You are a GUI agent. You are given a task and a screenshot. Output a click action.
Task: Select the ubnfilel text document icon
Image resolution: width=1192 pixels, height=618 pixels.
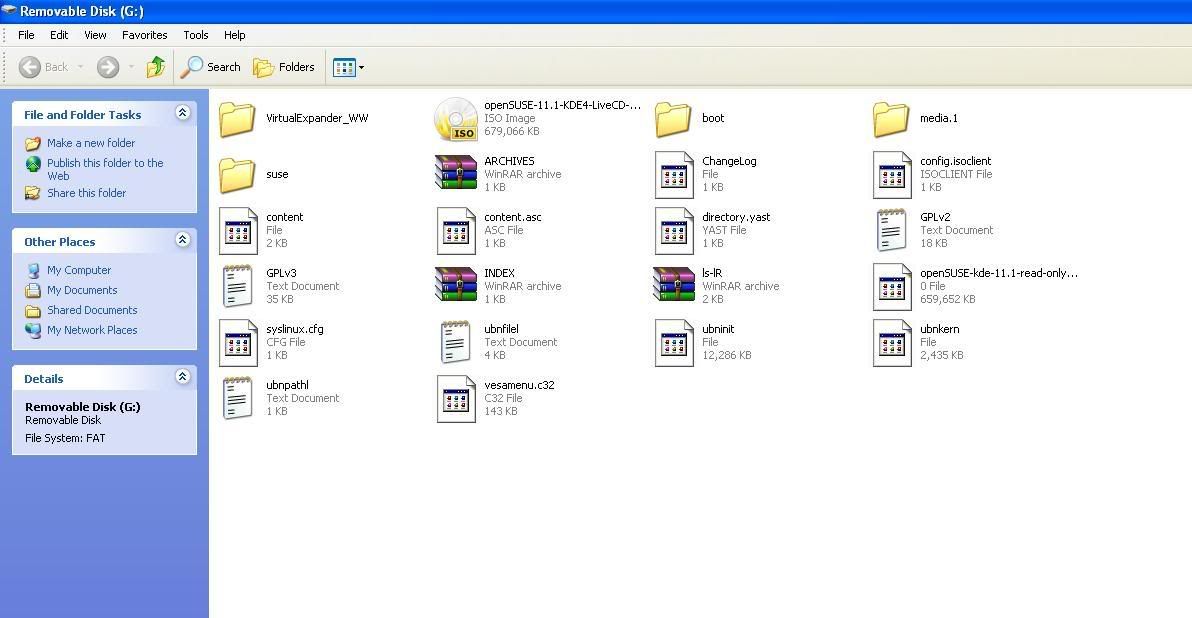click(455, 342)
